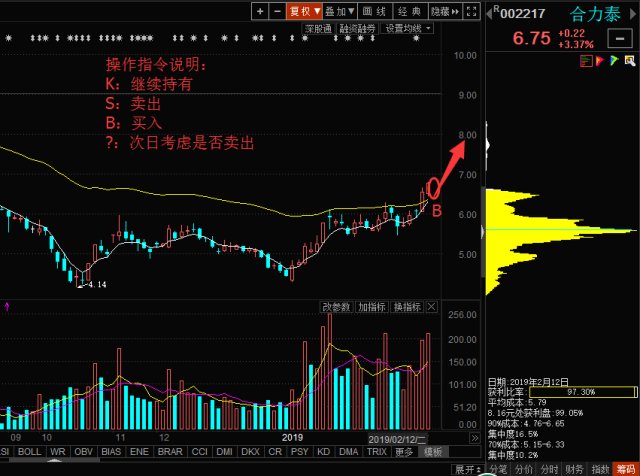The image size is (640, 476).
Task: Click 日期:2019年2月12日 text
Action: 528,382
